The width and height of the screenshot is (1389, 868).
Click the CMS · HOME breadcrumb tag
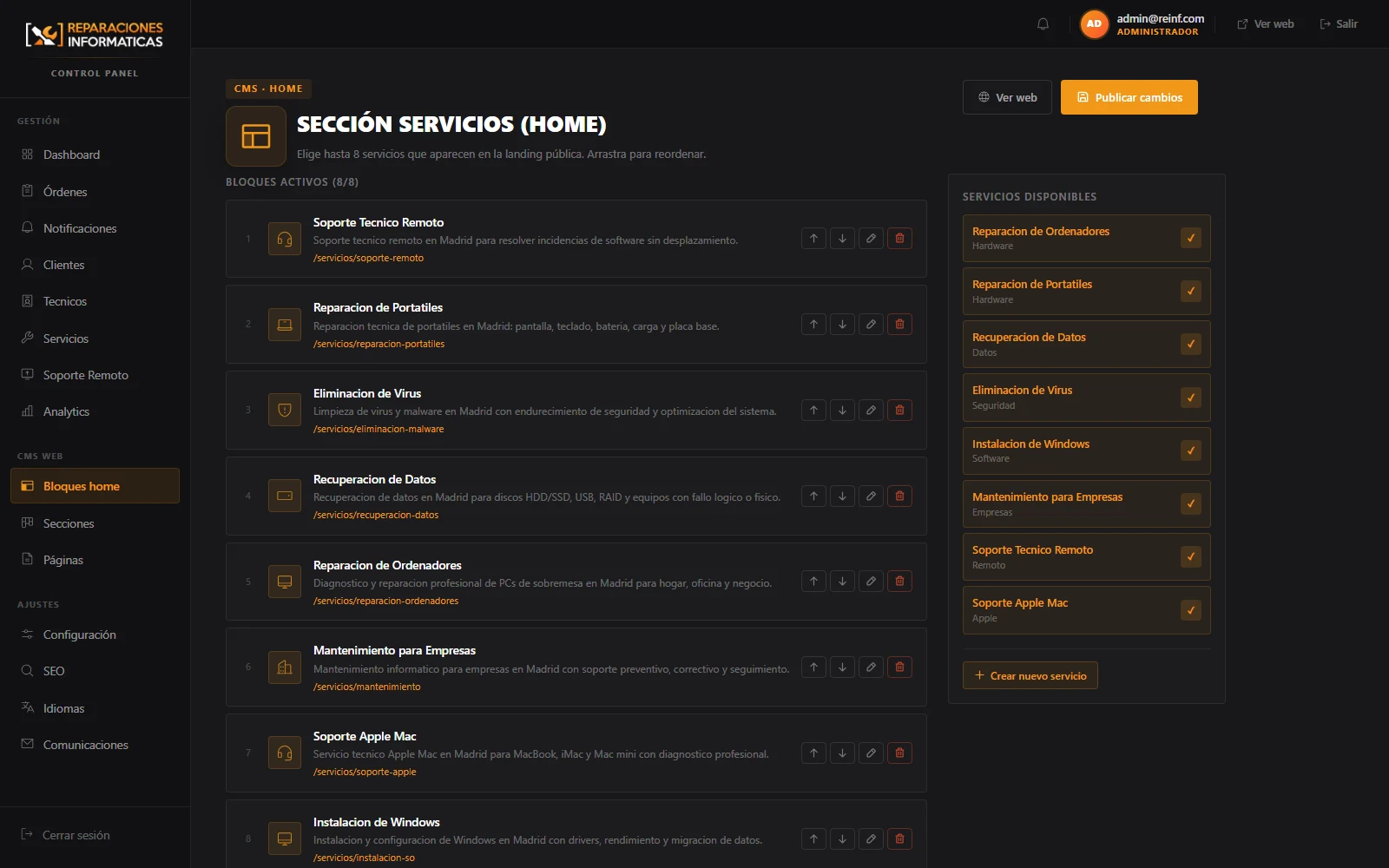pyautogui.click(x=268, y=89)
